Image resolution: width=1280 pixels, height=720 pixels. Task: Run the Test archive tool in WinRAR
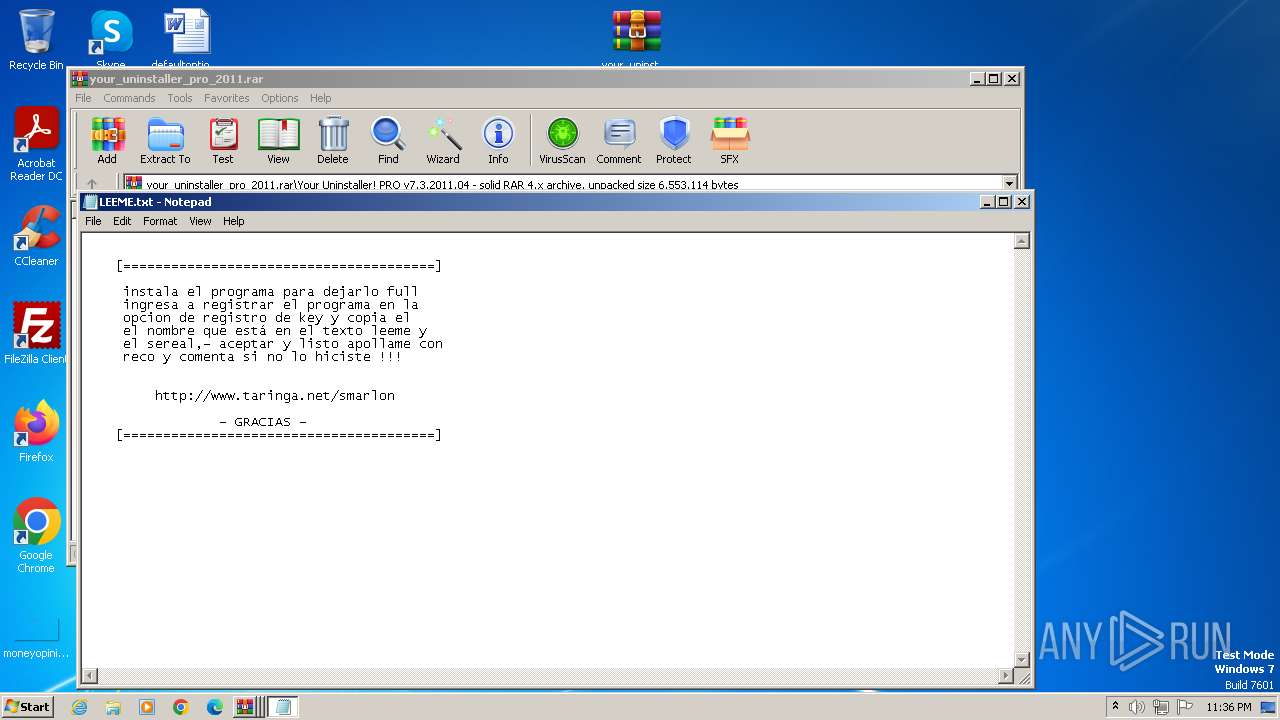(223, 141)
